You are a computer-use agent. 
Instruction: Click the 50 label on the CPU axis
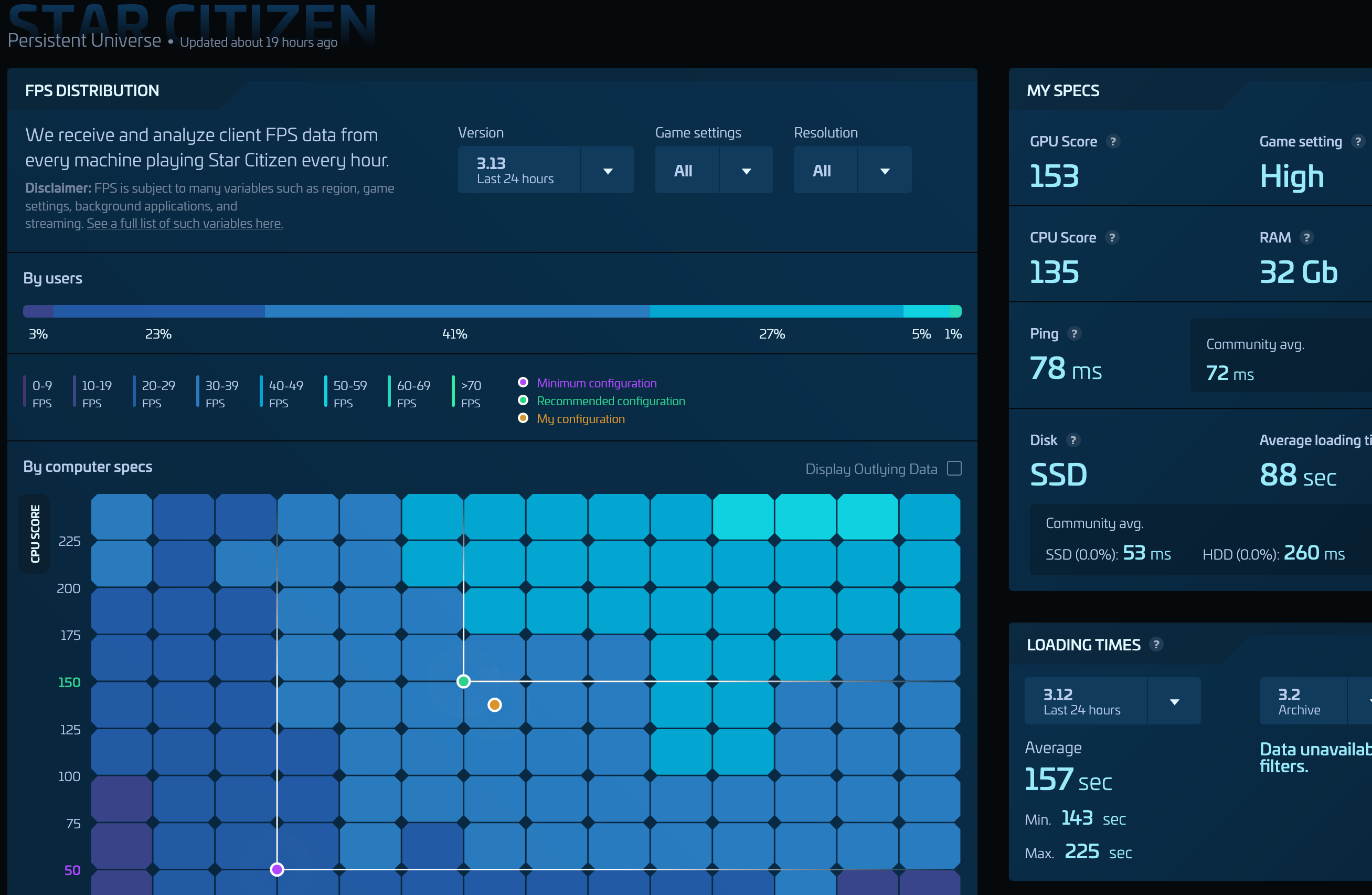coord(72,870)
